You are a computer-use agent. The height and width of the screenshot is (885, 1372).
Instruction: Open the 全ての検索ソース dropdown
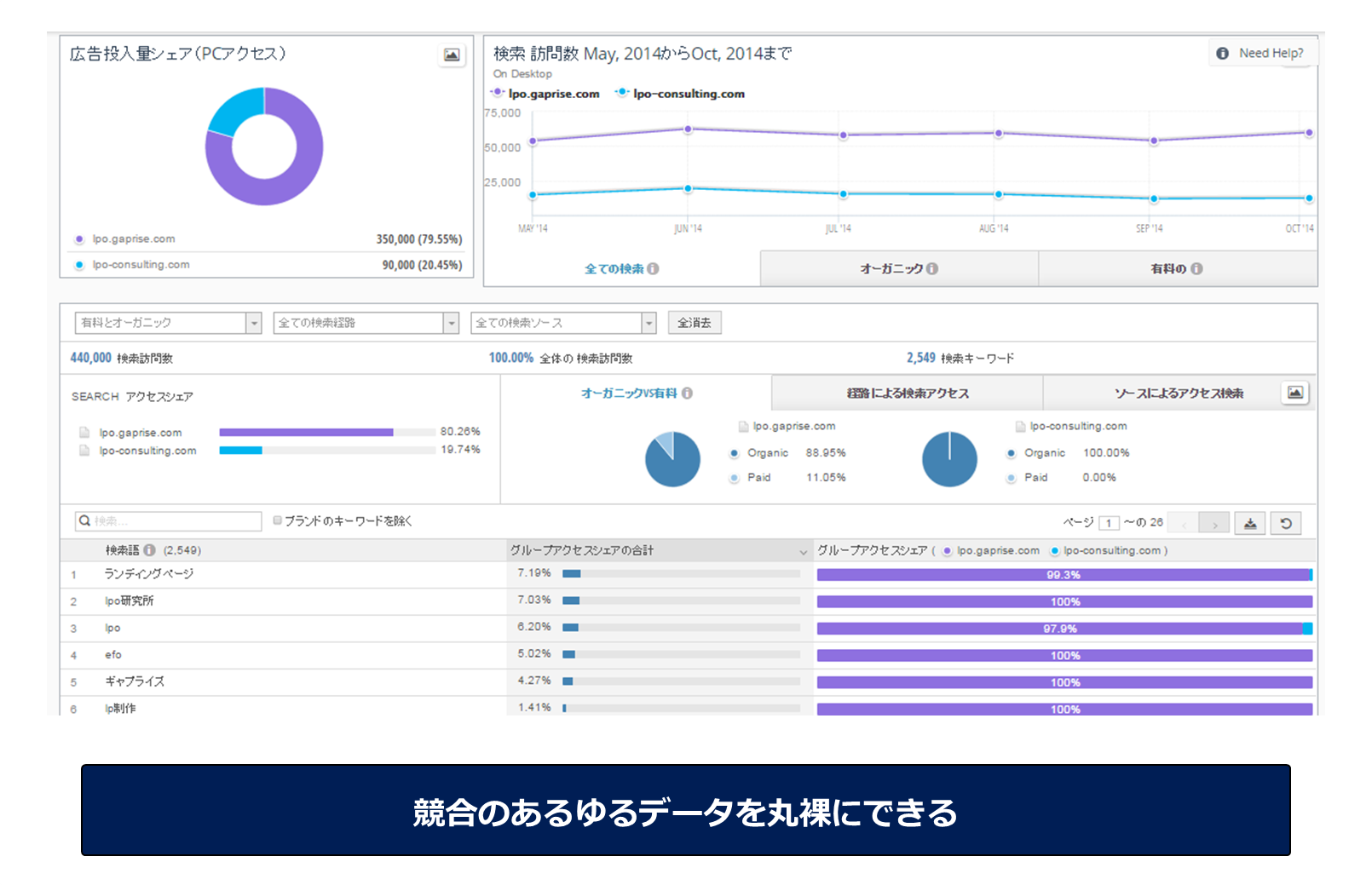coord(563,323)
